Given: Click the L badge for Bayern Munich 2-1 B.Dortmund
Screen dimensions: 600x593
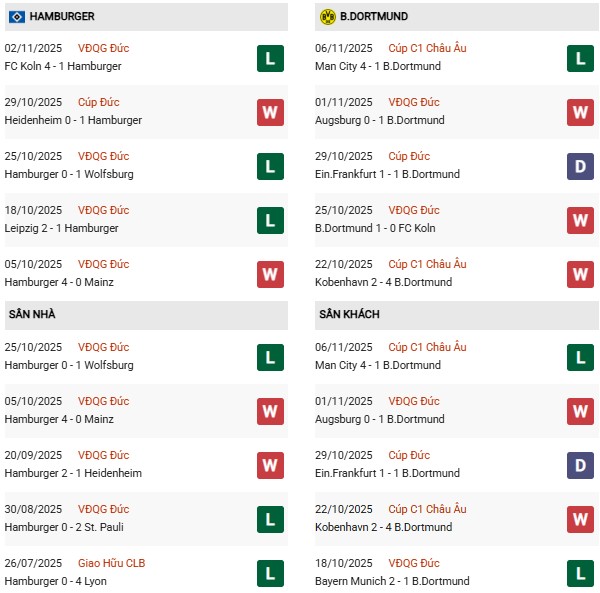Looking at the screenshot, I should (580, 573).
